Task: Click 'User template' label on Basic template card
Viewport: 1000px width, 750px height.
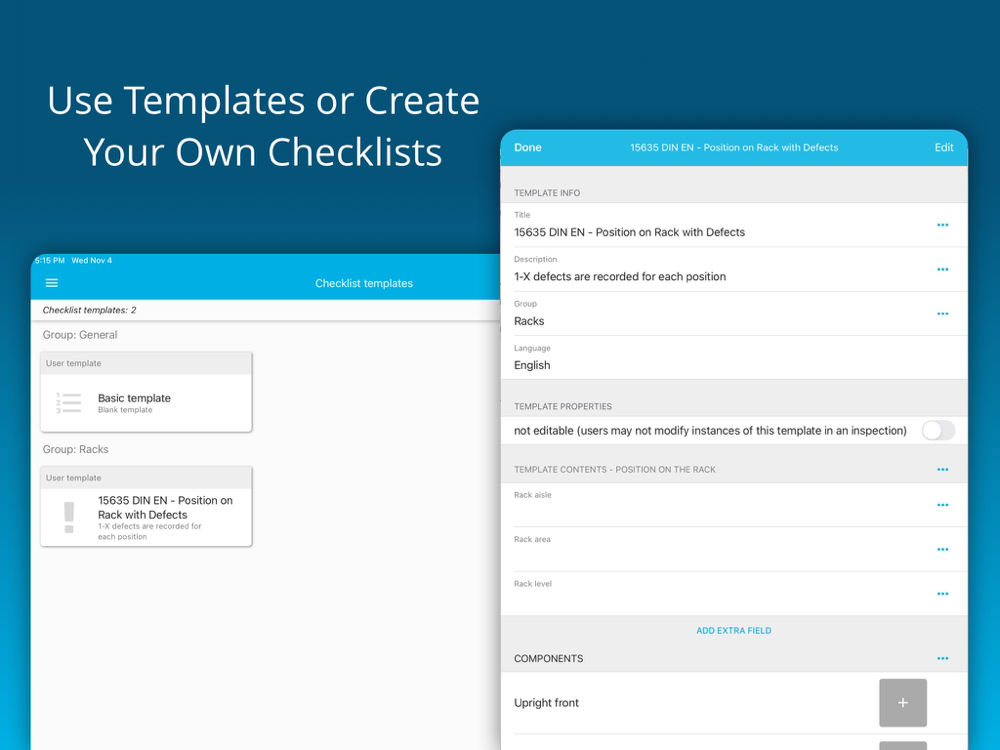Action: [x=73, y=363]
